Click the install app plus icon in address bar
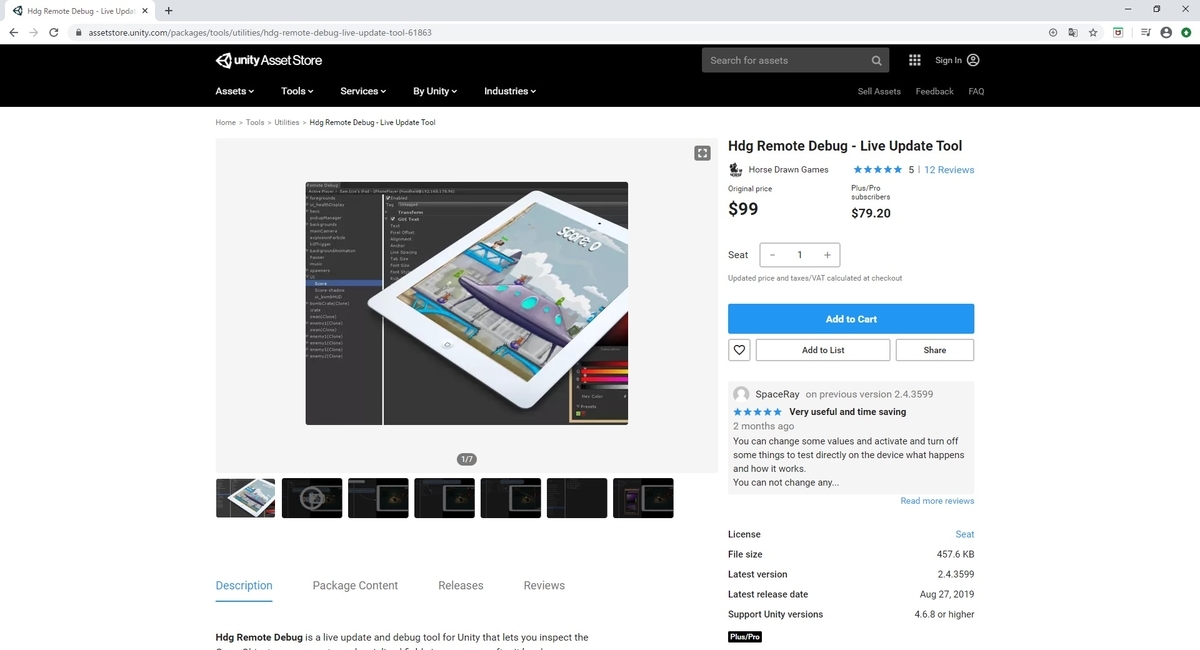The height and width of the screenshot is (650, 1200). [x=1053, y=32]
